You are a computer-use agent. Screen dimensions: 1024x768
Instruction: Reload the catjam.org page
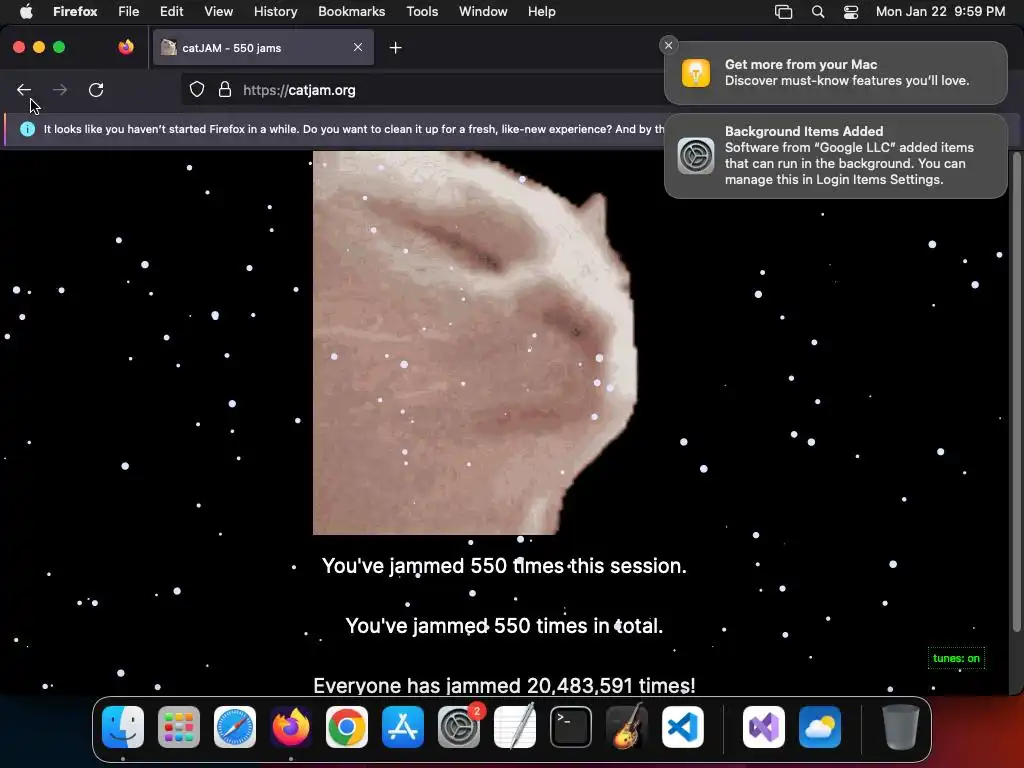click(96, 90)
